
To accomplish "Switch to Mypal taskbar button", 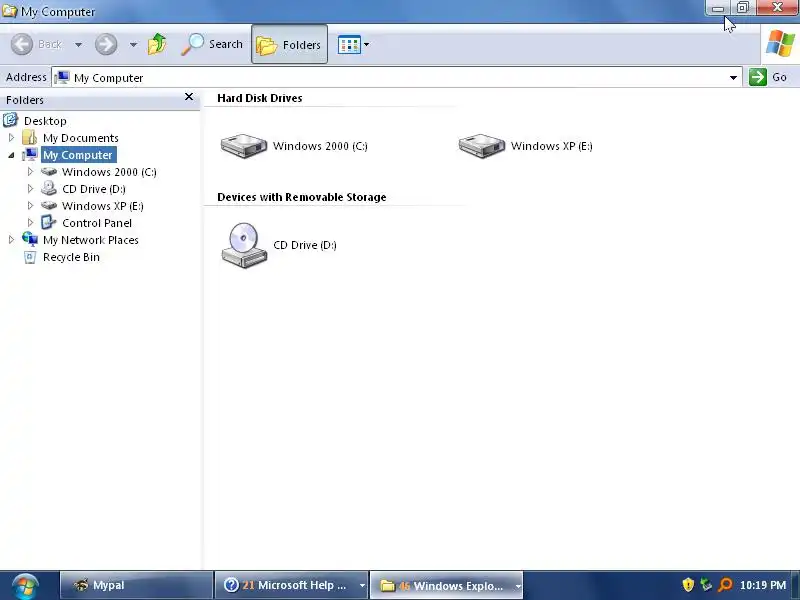I will (136, 585).
